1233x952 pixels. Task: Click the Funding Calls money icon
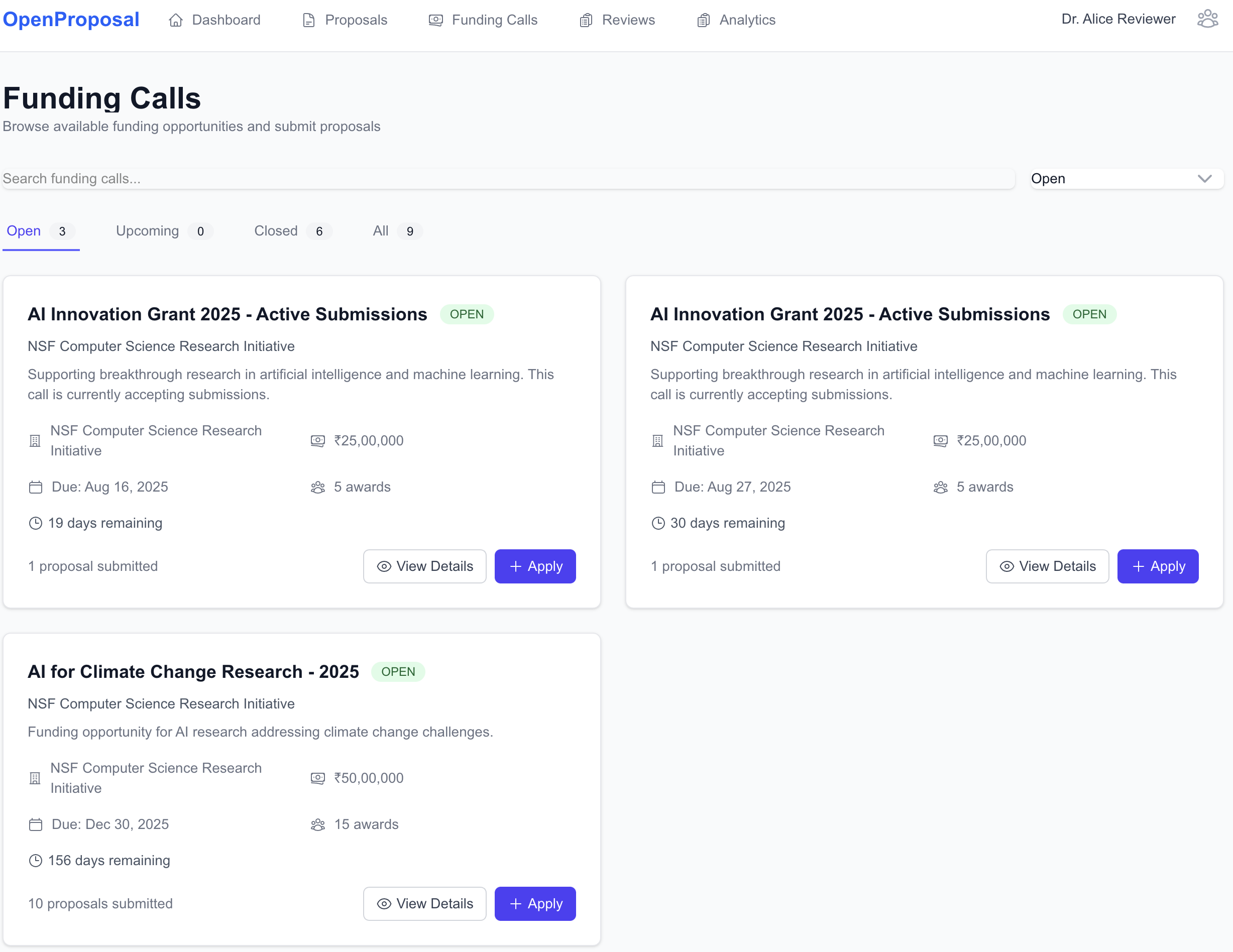tap(435, 20)
